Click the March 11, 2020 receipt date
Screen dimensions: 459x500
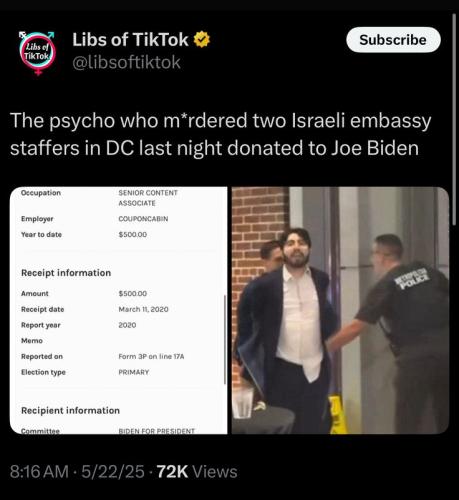(x=143, y=309)
